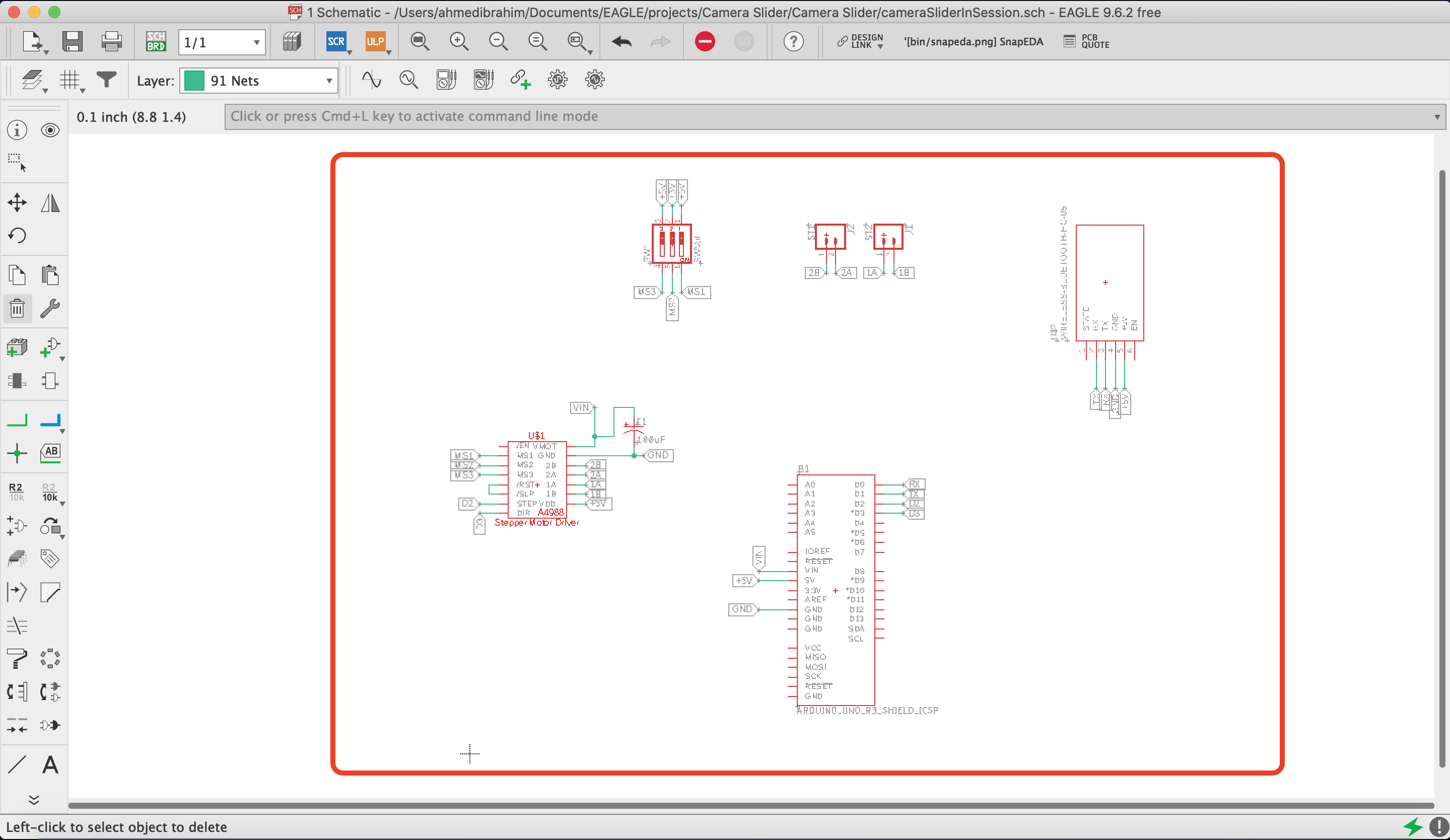Viewport: 1450px width, 840px height.
Task: Select the Net drawing tool
Action: click(17, 421)
